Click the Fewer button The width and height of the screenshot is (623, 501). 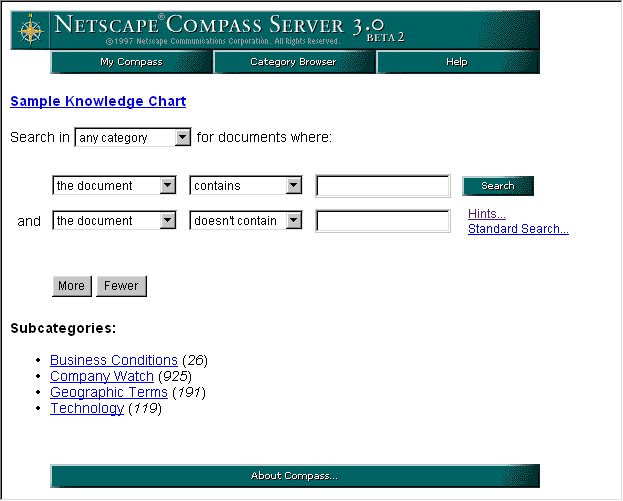122,286
